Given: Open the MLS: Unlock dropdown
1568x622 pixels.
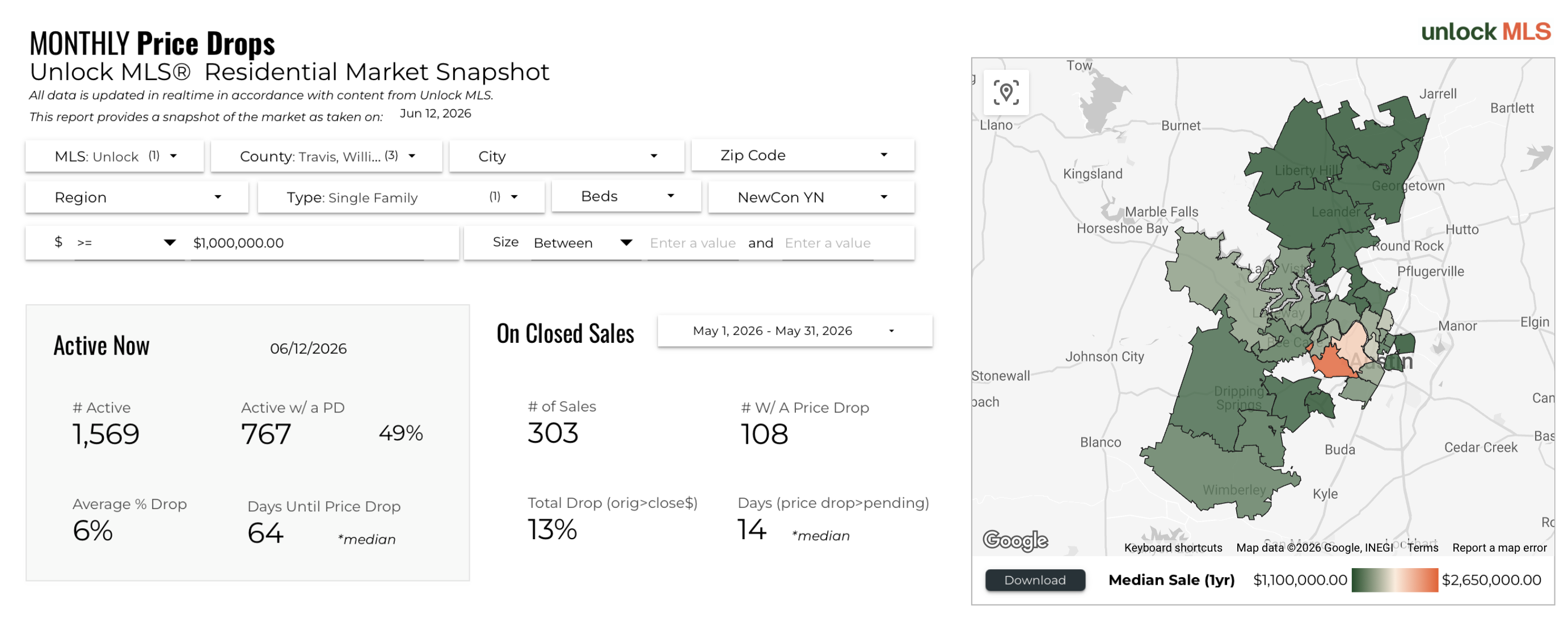Looking at the screenshot, I should pos(115,156).
